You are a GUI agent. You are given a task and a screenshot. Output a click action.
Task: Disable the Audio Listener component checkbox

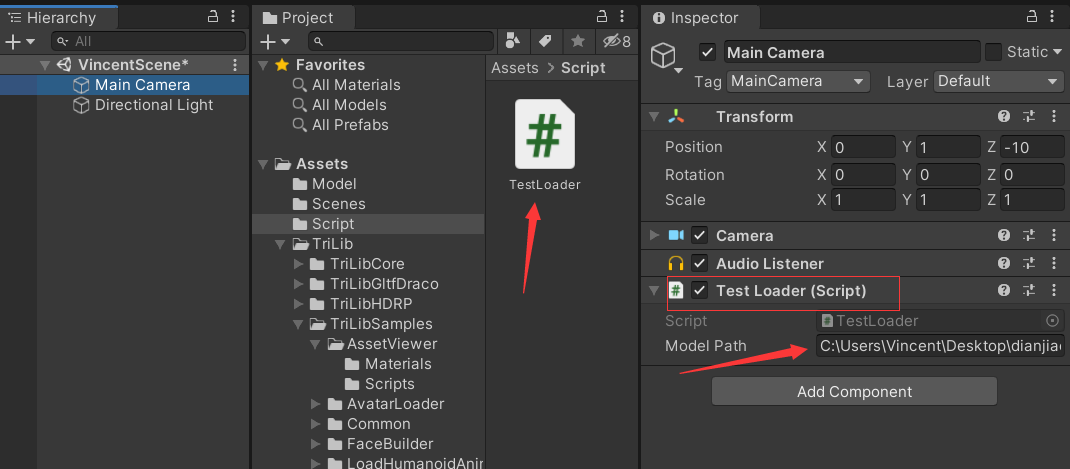pyautogui.click(x=699, y=263)
